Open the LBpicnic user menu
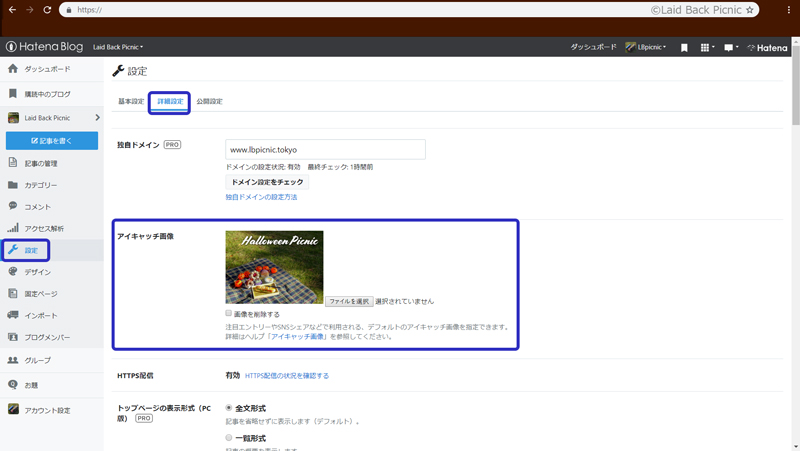800x451 pixels. (646, 47)
